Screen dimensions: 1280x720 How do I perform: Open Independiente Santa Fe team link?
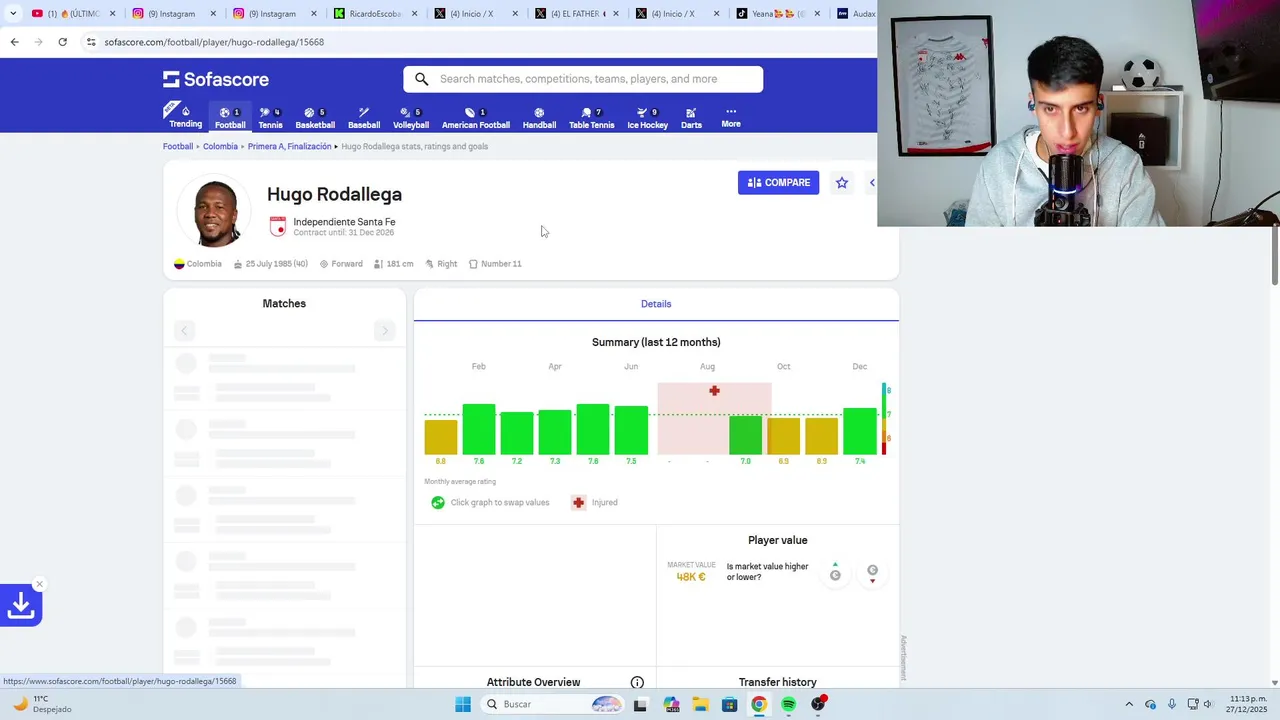[x=344, y=222]
